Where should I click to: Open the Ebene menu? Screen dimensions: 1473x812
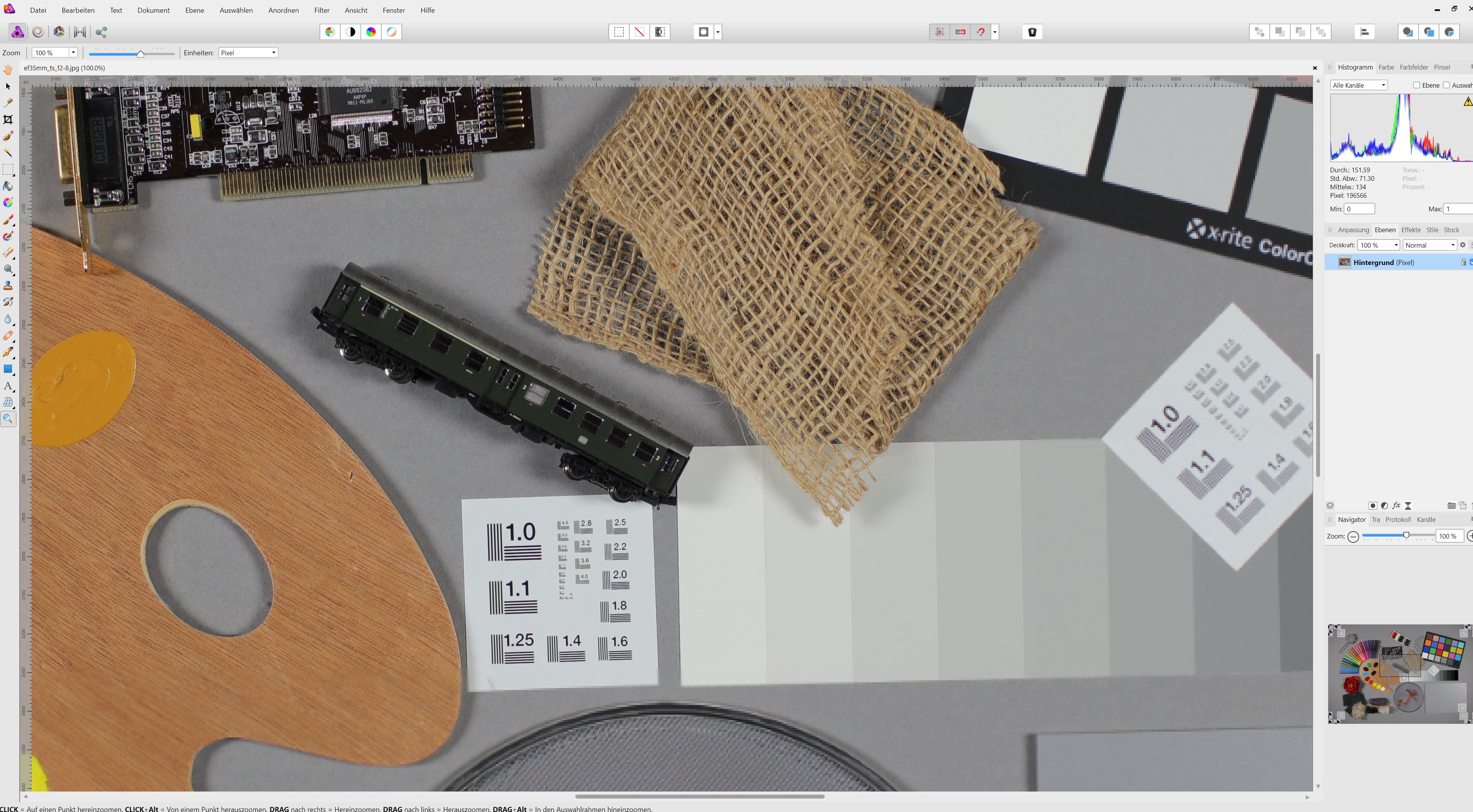pos(194,10)
